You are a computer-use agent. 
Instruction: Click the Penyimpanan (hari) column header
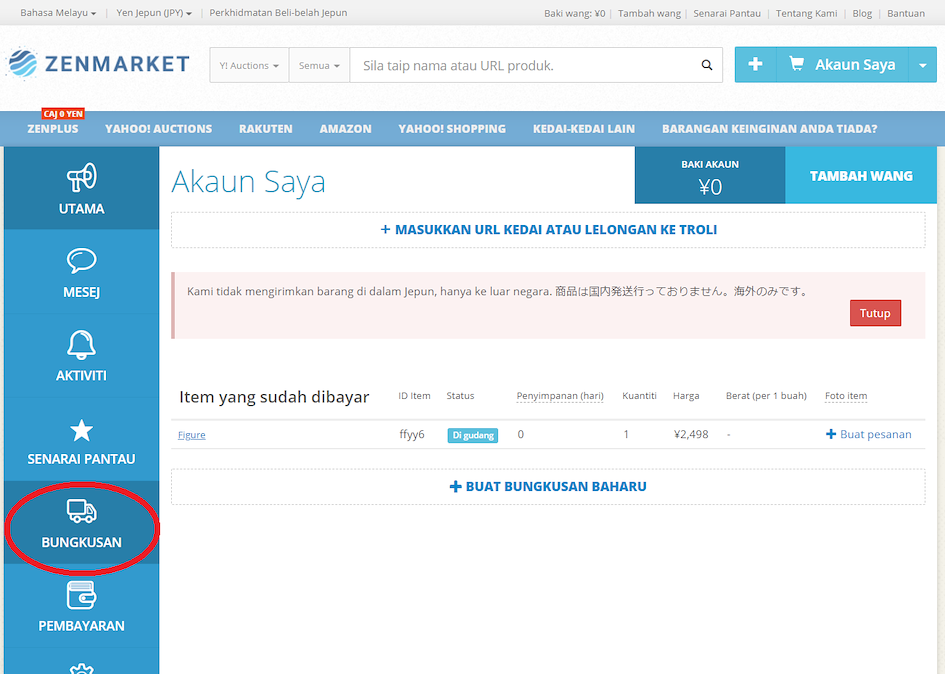tap(560, 396)
